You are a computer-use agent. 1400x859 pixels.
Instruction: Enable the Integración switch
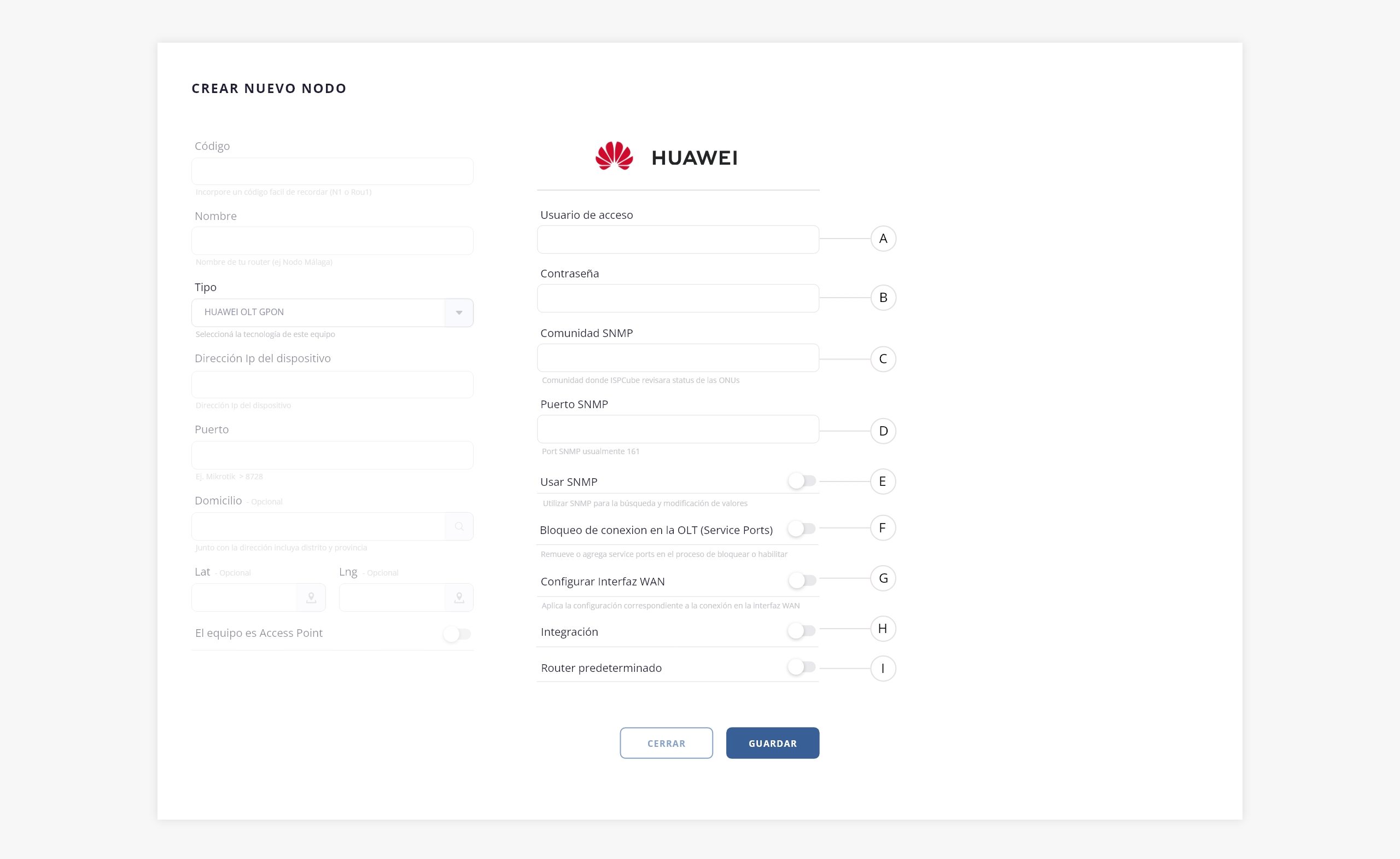(801, 630)
